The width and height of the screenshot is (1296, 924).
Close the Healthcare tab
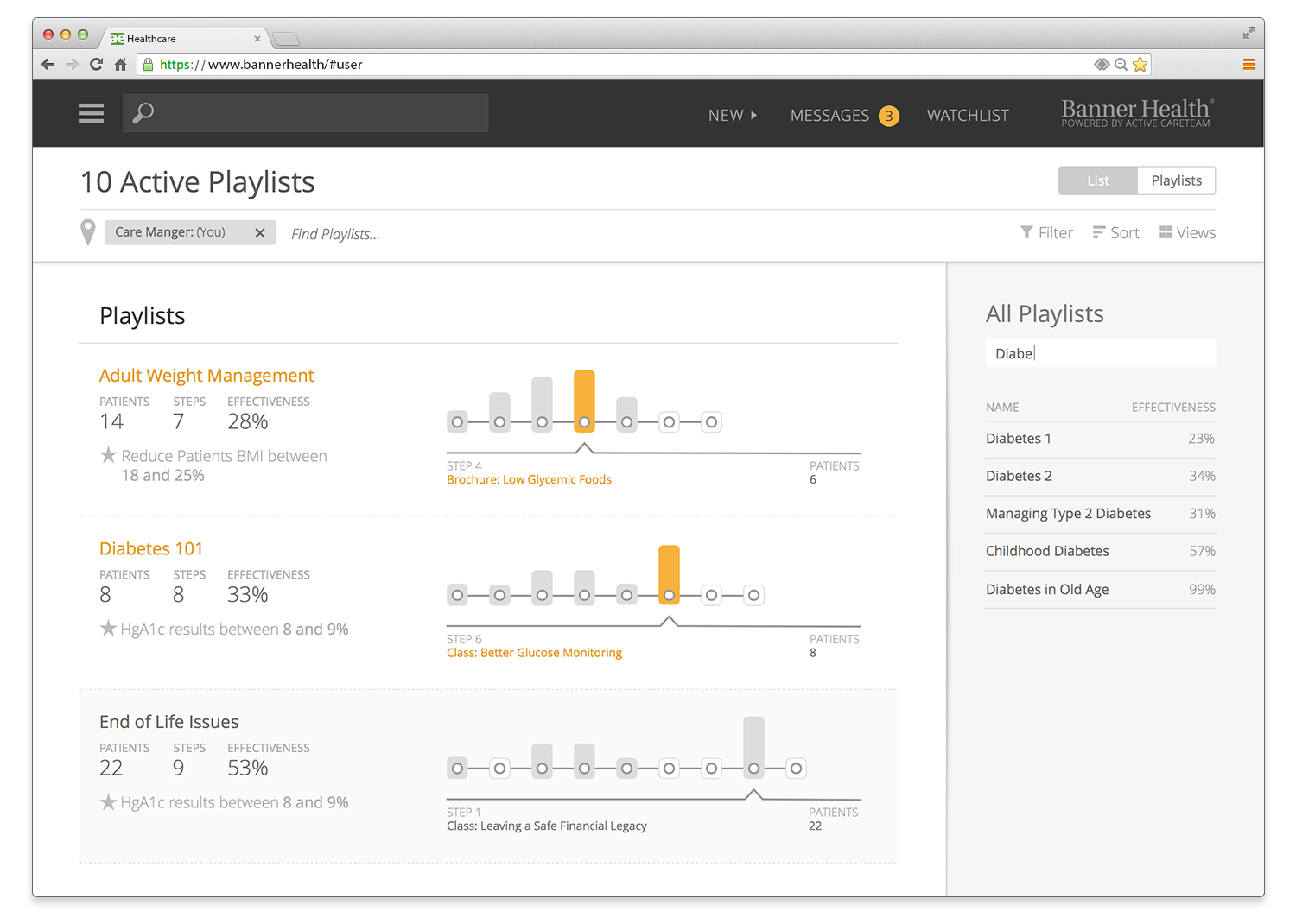(x=257, y=39)
